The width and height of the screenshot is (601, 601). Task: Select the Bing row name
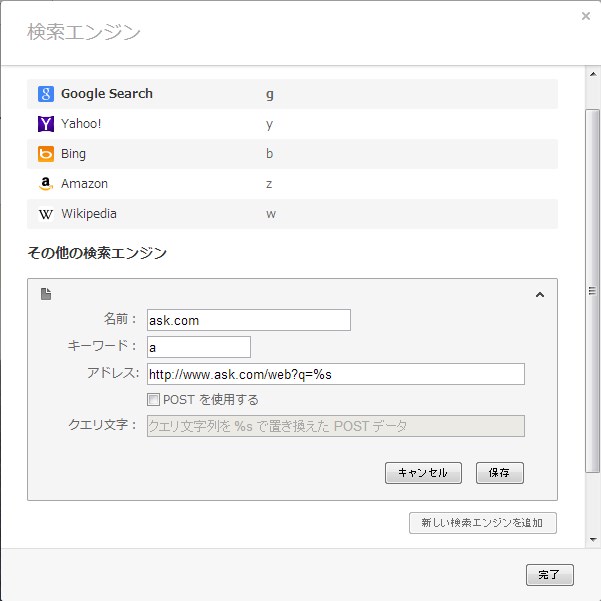pos(73,154)
